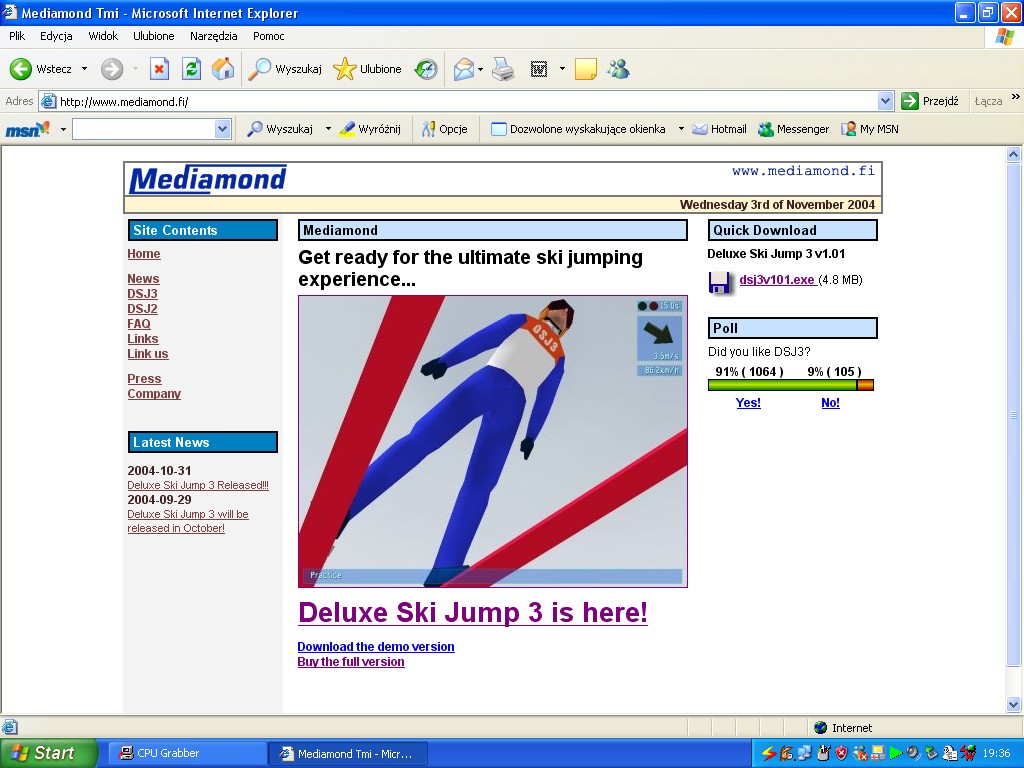Click Download the demo version link
The image size is (1024, 768).
(x=376, y=647)
